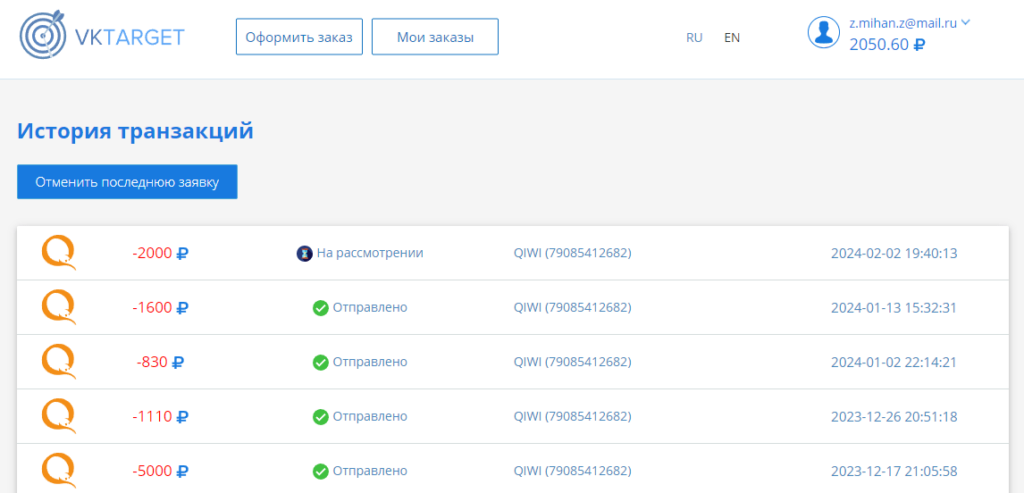The width and height of the screenshot is (1024, 493).
Task: Click QIWI icon in the -1110 transaction row
Action: point(59,416)
